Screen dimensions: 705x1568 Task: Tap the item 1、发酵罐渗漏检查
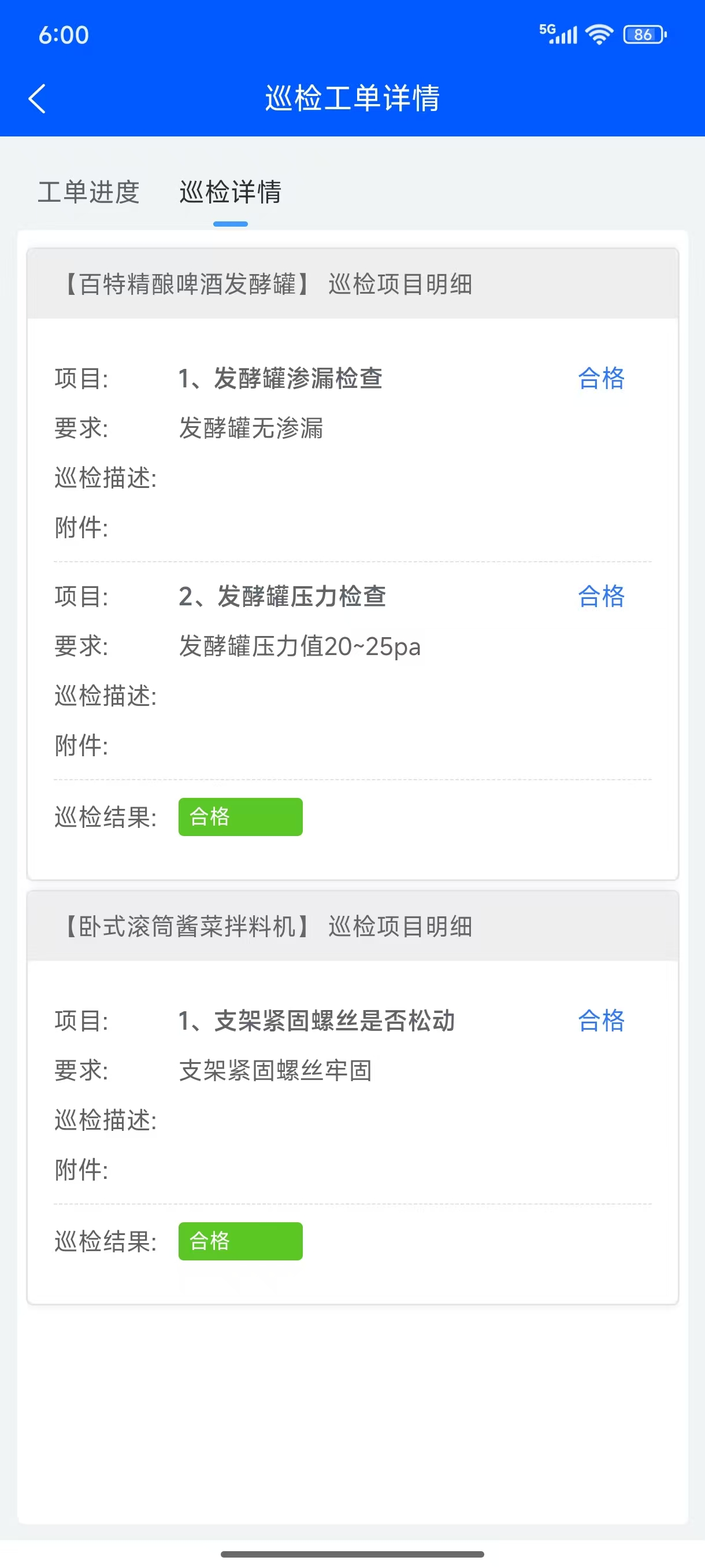click(x=280, y=378)
